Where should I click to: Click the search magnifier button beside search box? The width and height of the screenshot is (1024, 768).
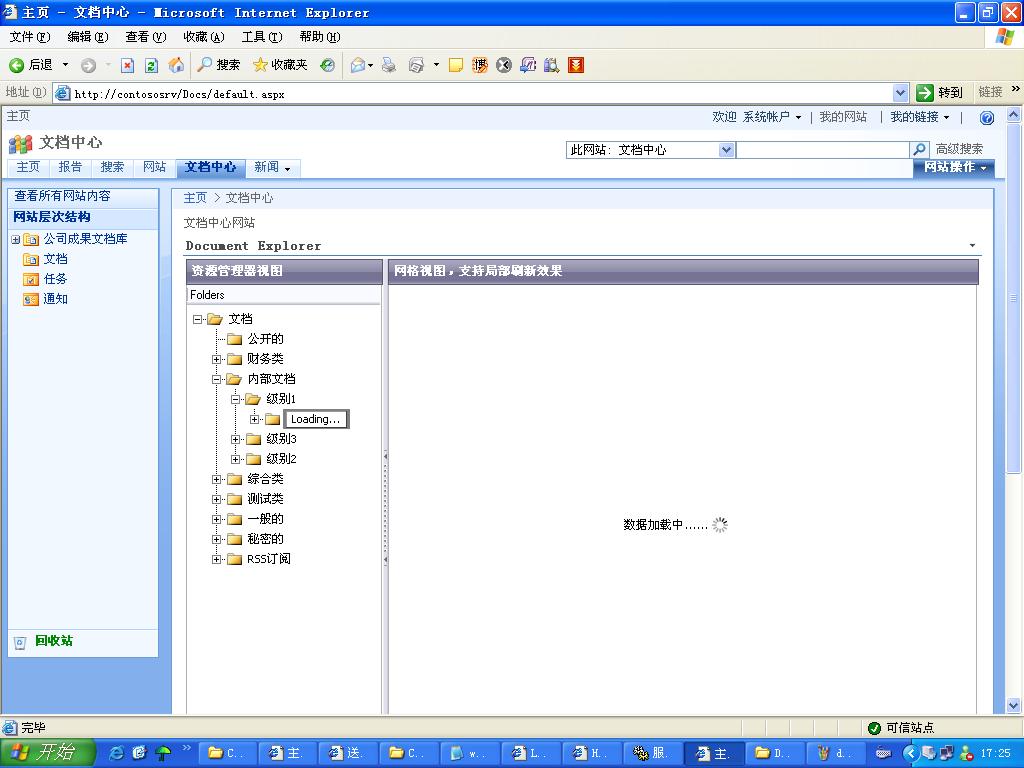point(920,150)
